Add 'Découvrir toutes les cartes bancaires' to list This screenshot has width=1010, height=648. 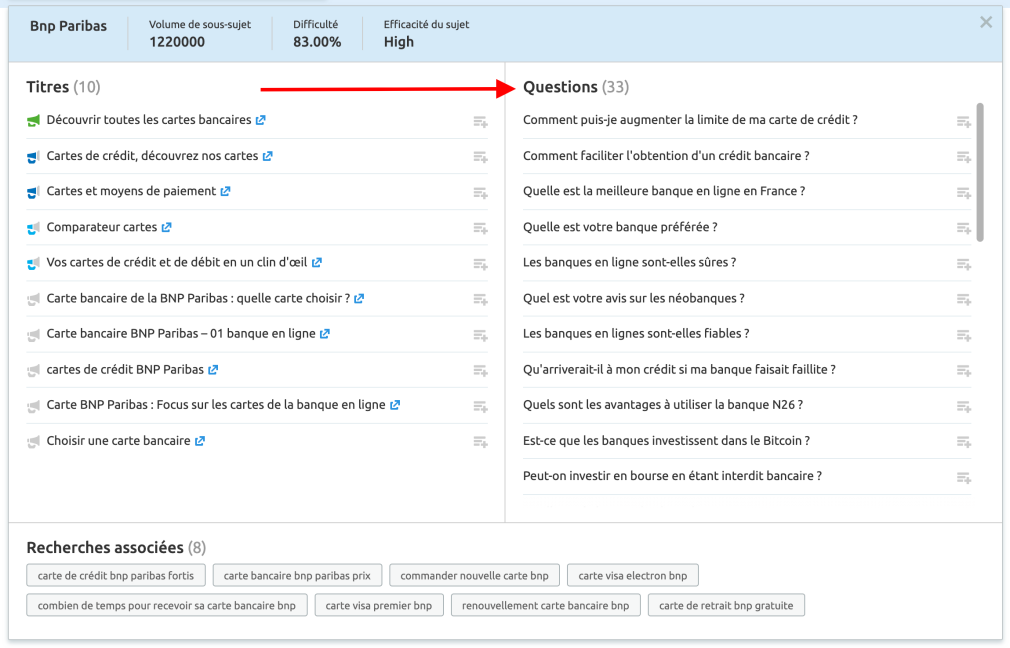coord(481,122)
